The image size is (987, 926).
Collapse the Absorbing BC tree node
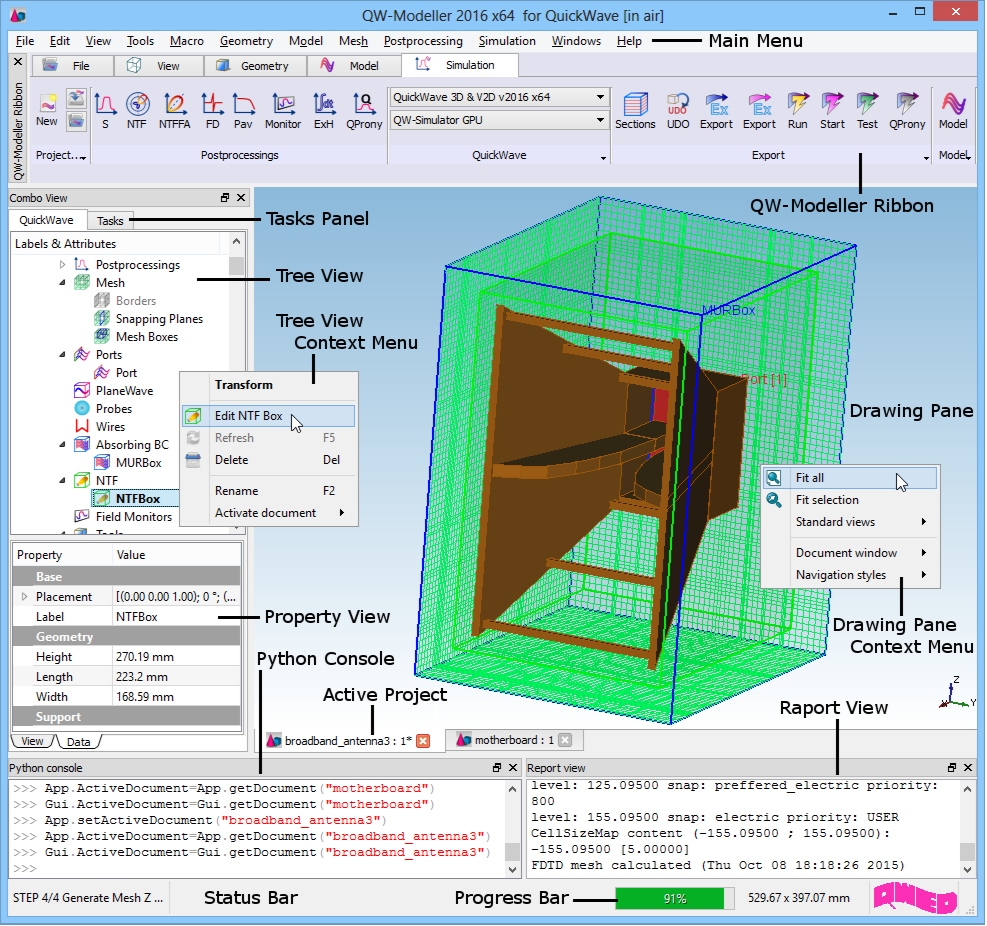click(62, 444)
